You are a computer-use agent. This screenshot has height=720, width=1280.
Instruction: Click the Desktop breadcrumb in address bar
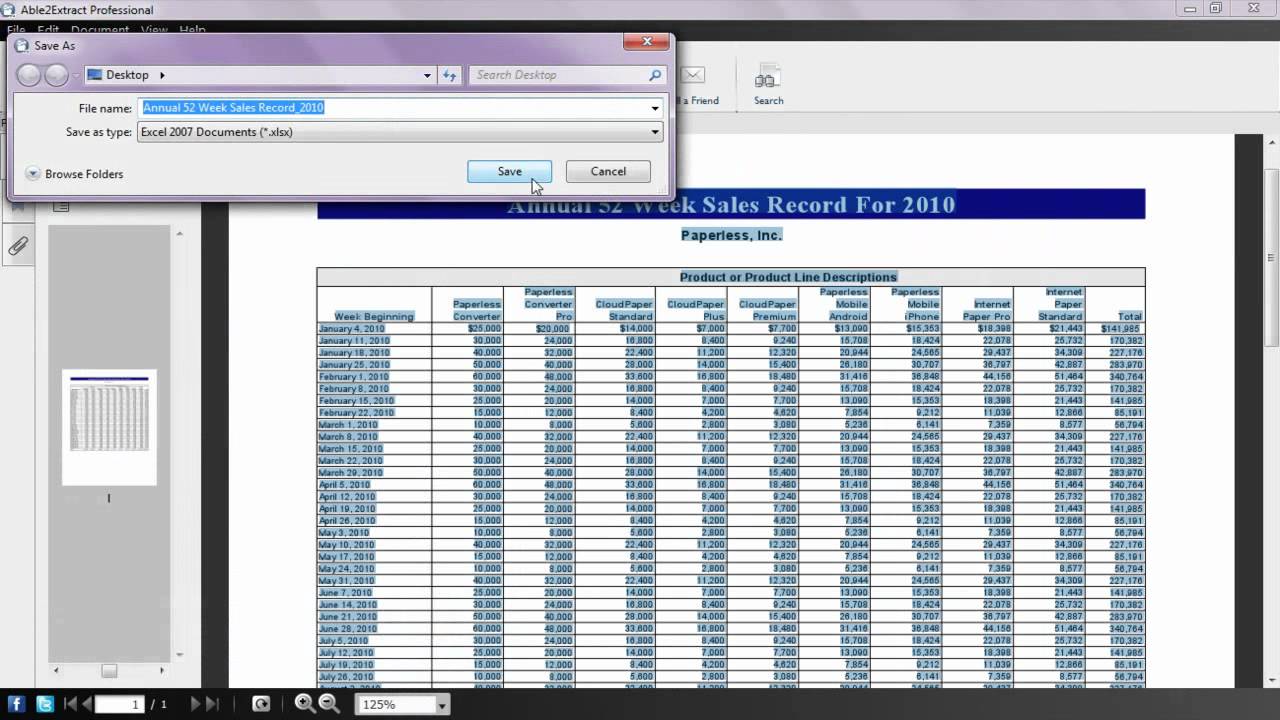click(x=127, y=75)
